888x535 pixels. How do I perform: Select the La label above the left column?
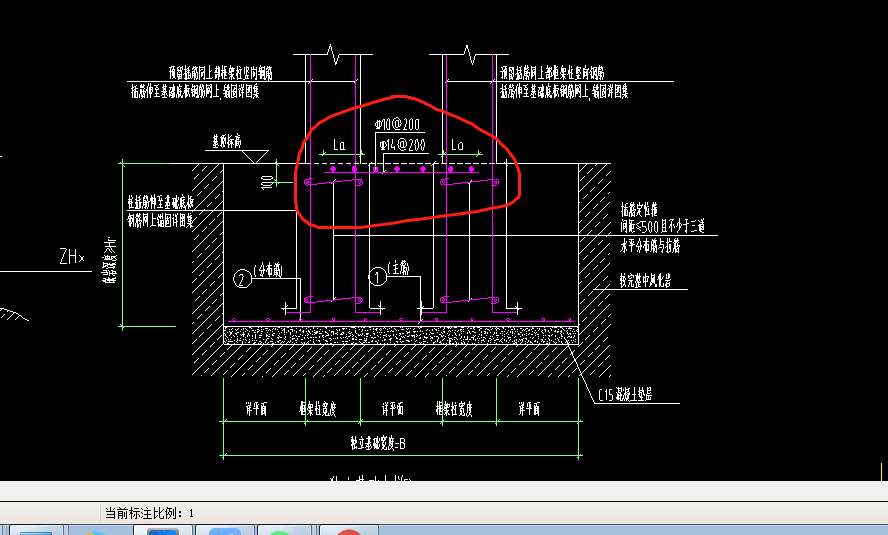[339, 145]
